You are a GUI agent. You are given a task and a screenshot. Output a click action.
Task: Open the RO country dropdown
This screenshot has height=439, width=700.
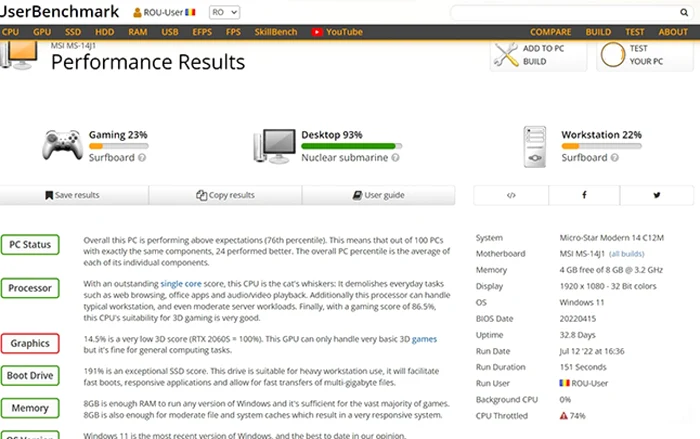225,13
